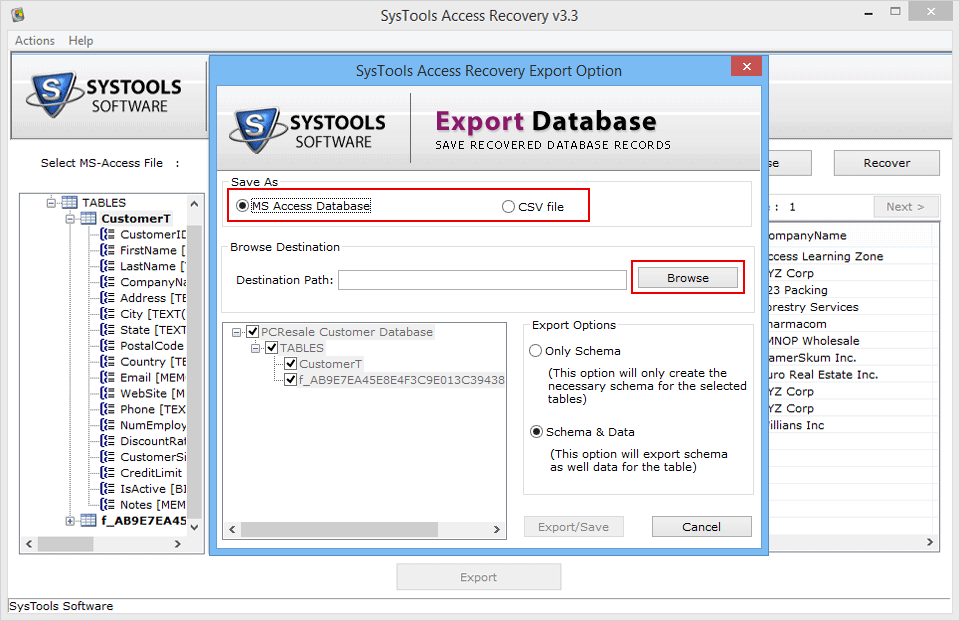Click the CustomerID field icon in left tree
This screenshot has width=960, height=621.
[107, 234]
